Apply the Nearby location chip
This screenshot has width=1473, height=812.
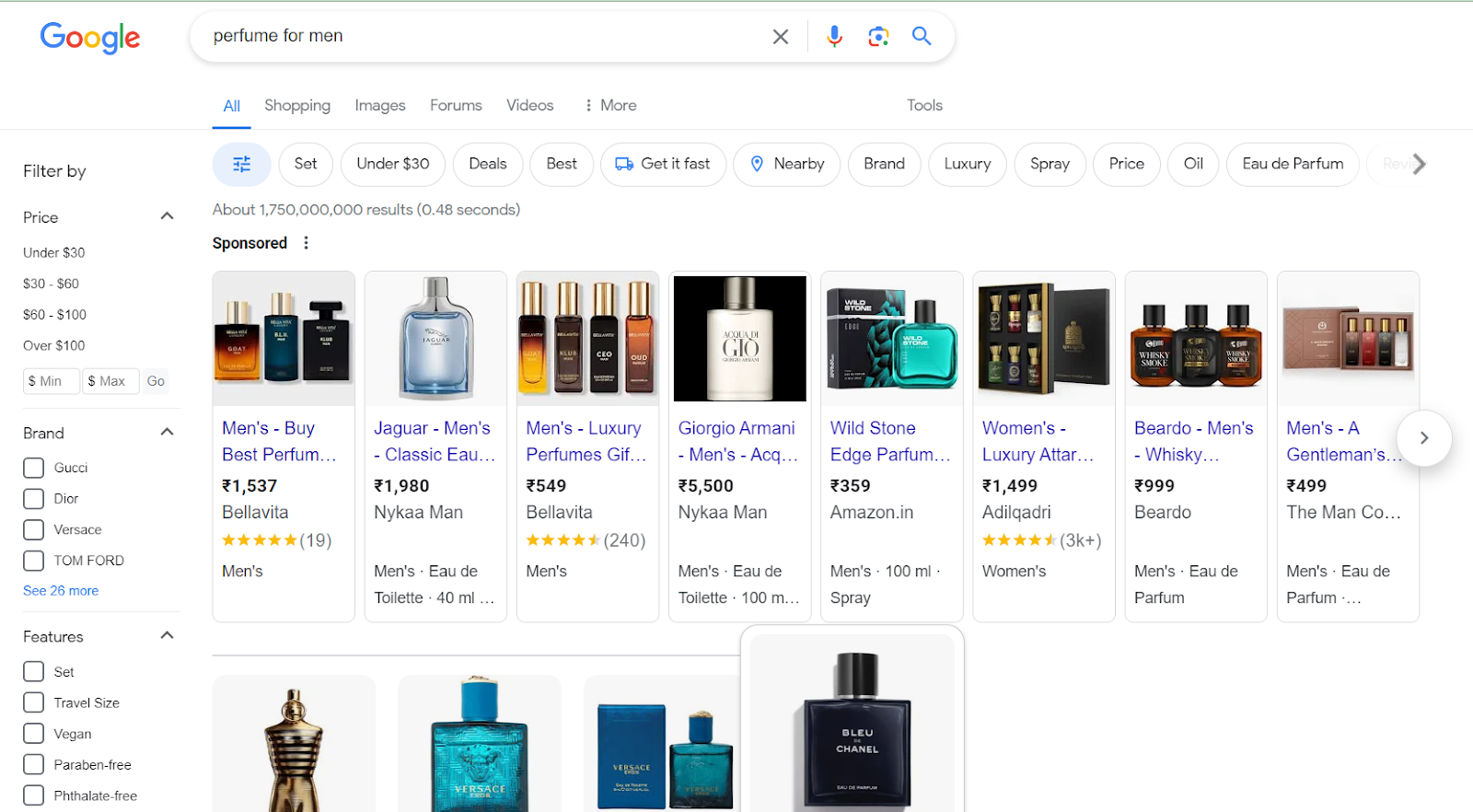[x=787, y=164]
